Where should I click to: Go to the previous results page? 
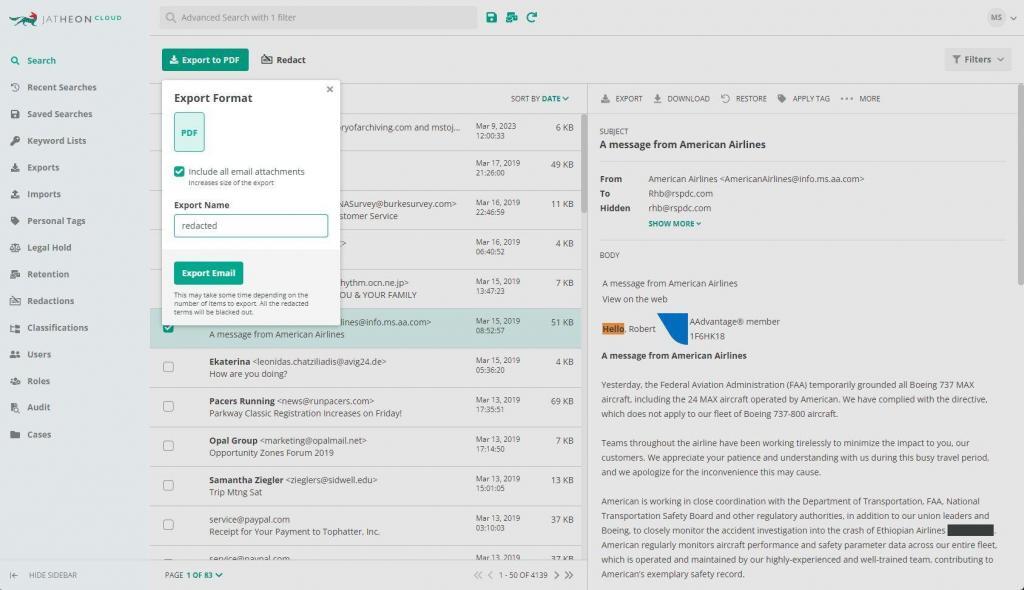pyautogui.click(x=490, y=575)
